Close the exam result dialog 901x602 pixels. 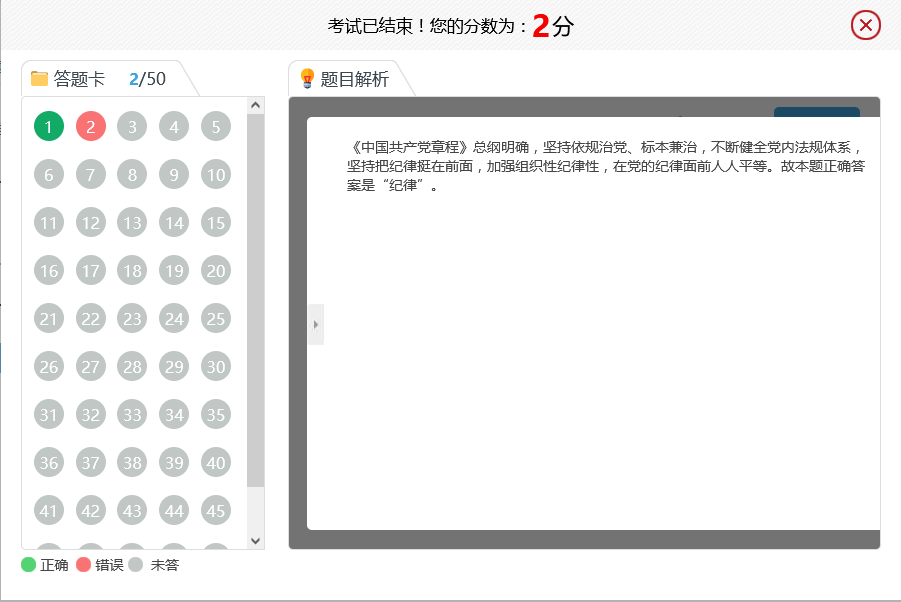[x=865, y=25]
